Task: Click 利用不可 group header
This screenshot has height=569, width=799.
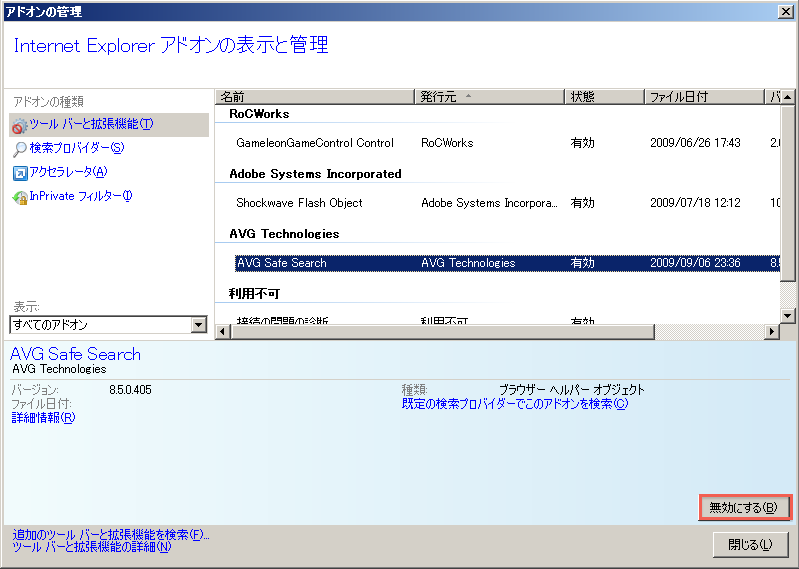Action: (x=254, y=293)
